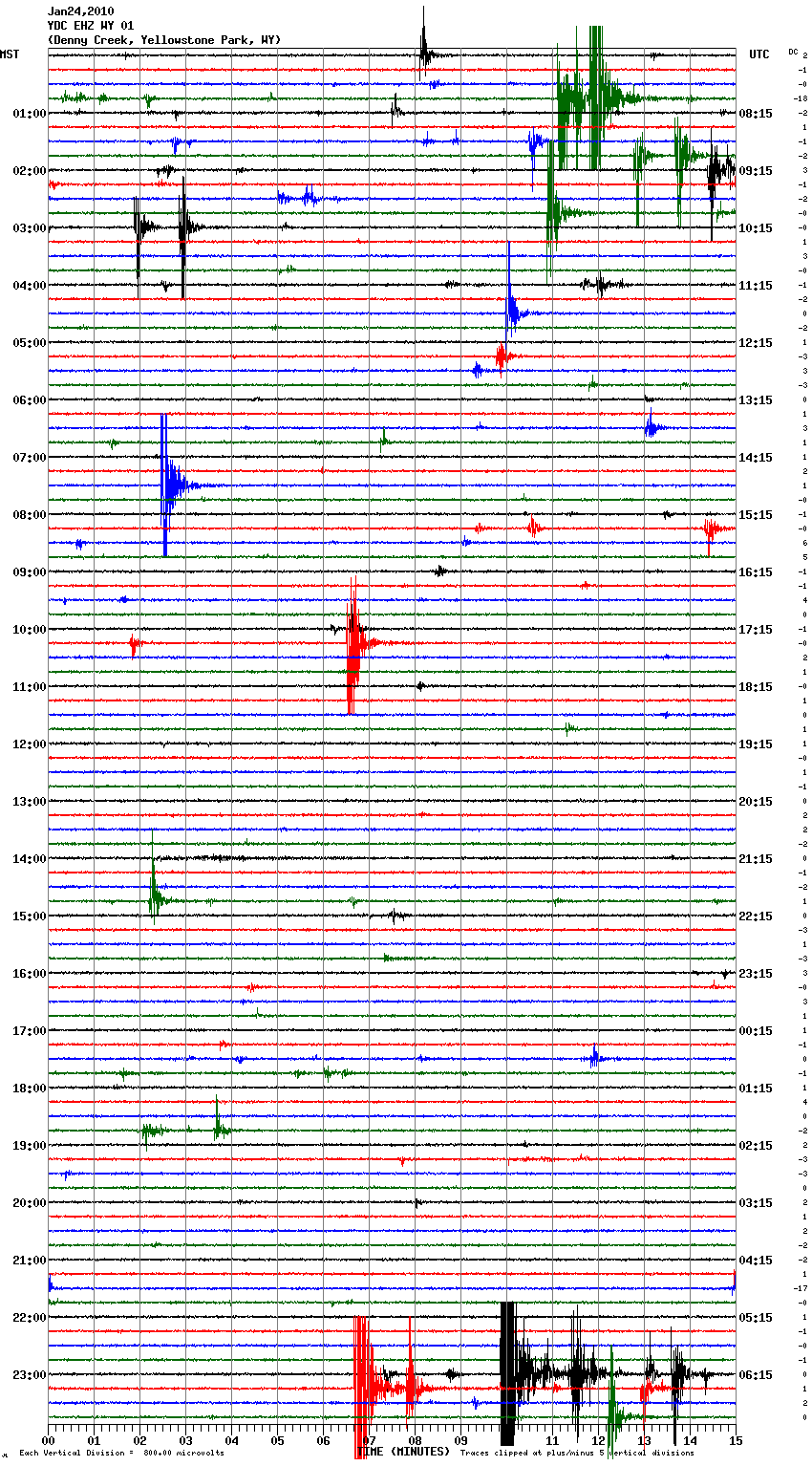Viewport: 812px width, 1466px height.
Task: Select the 18:00 MST hour label
Action: (30, 1089)
